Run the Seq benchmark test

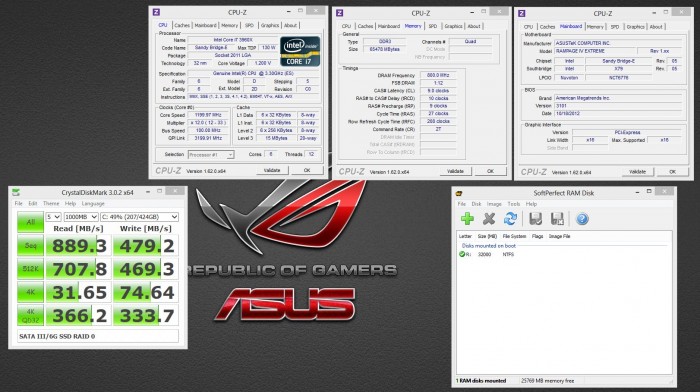coord(30,246)
